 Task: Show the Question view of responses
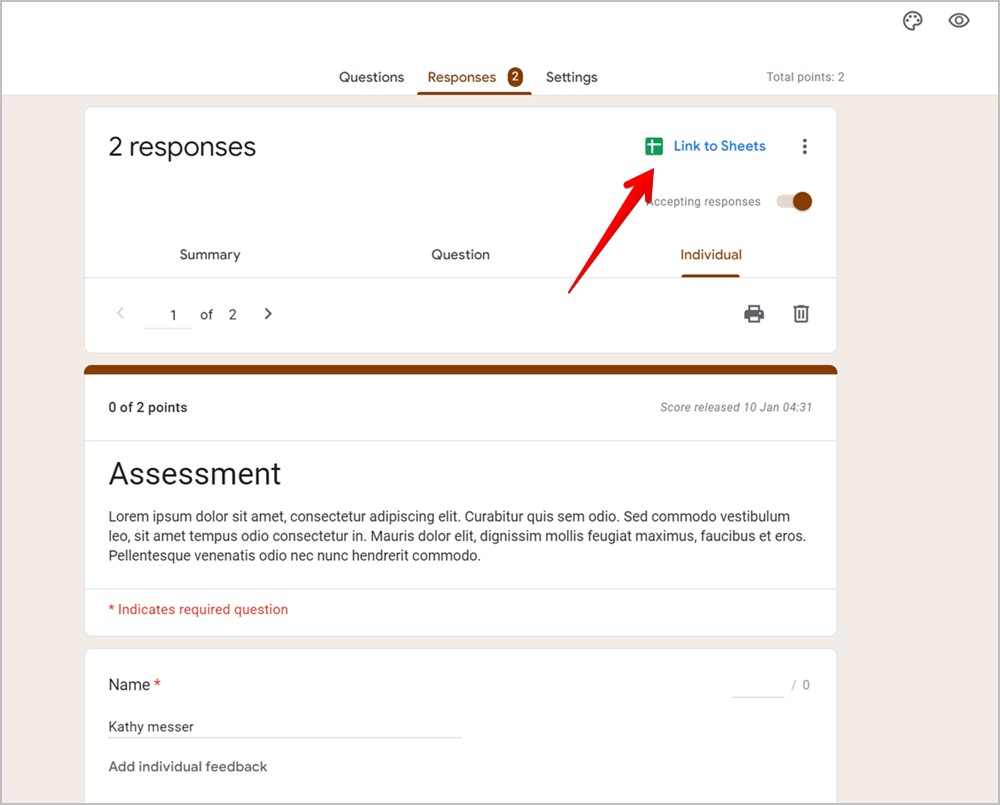tap(460, 255)
